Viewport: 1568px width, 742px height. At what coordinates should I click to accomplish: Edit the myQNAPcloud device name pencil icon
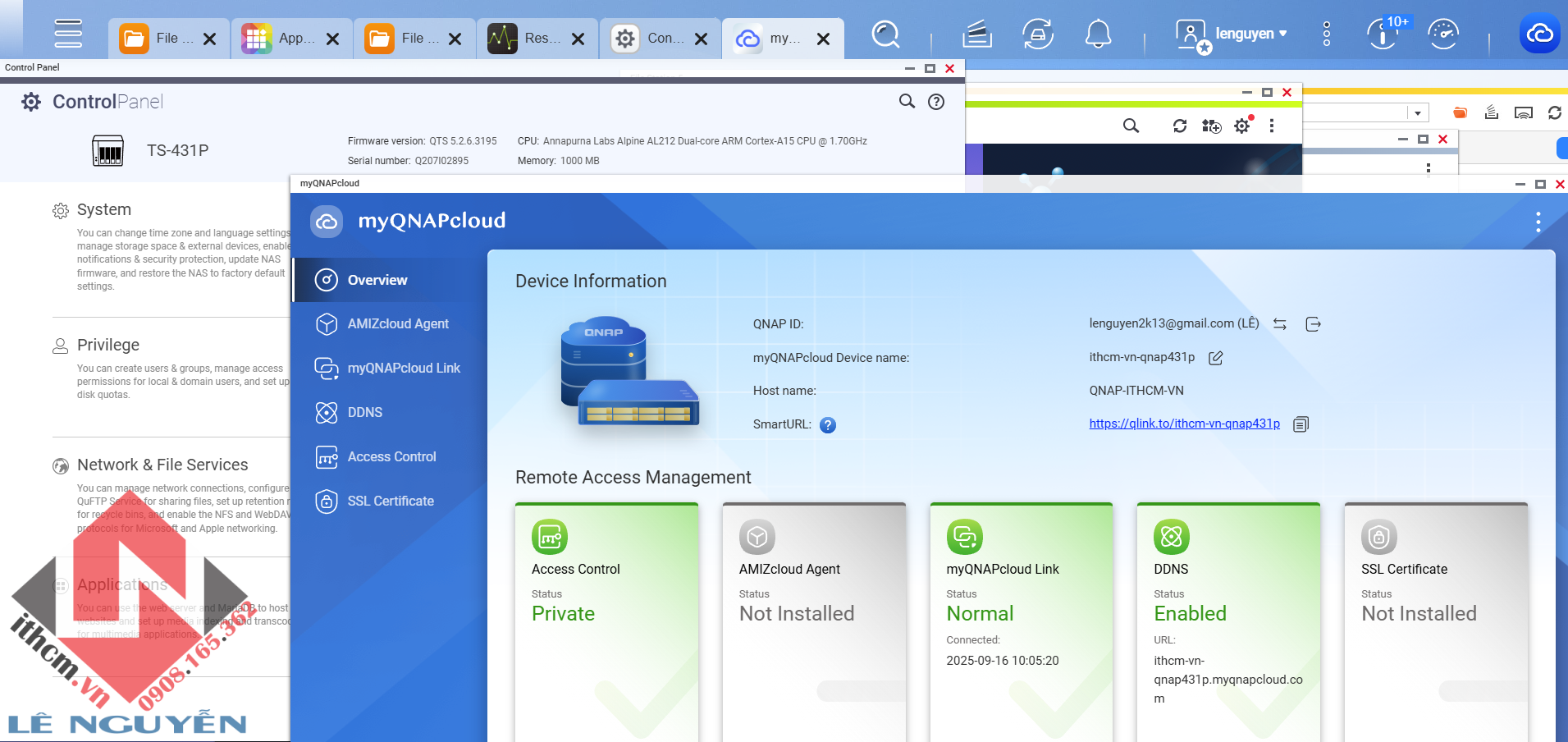[1216, 358]
